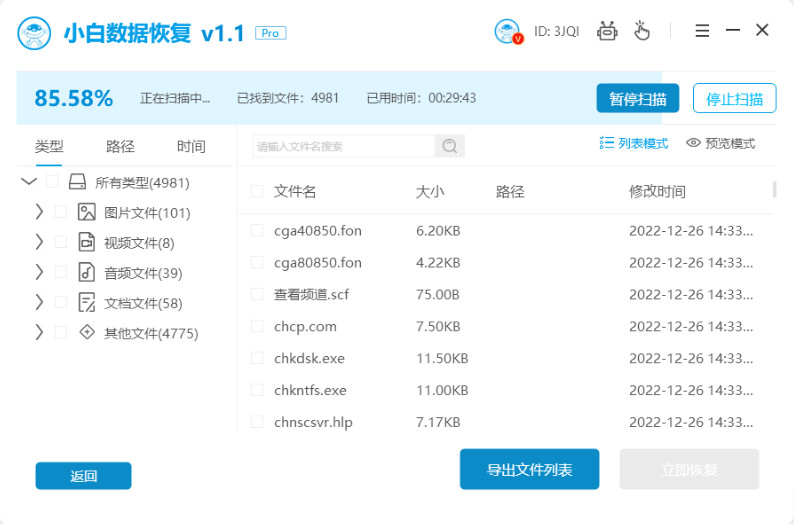Click the search magnifier icon
Screen dimensions: 794x524
450,146
